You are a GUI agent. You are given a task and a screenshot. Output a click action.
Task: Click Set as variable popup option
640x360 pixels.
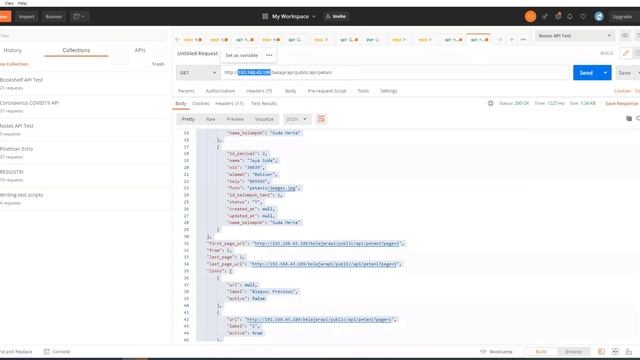pos(242,55)
